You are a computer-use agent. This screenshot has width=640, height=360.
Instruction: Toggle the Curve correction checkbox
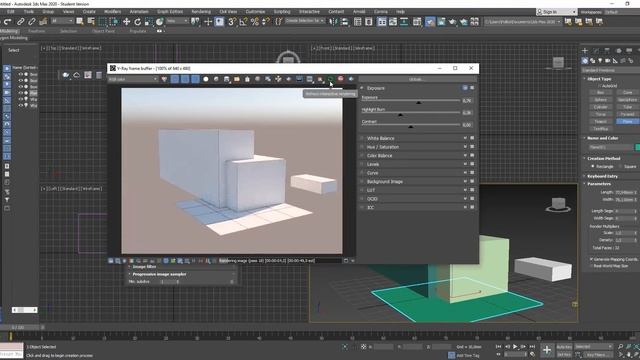point(362,173)
